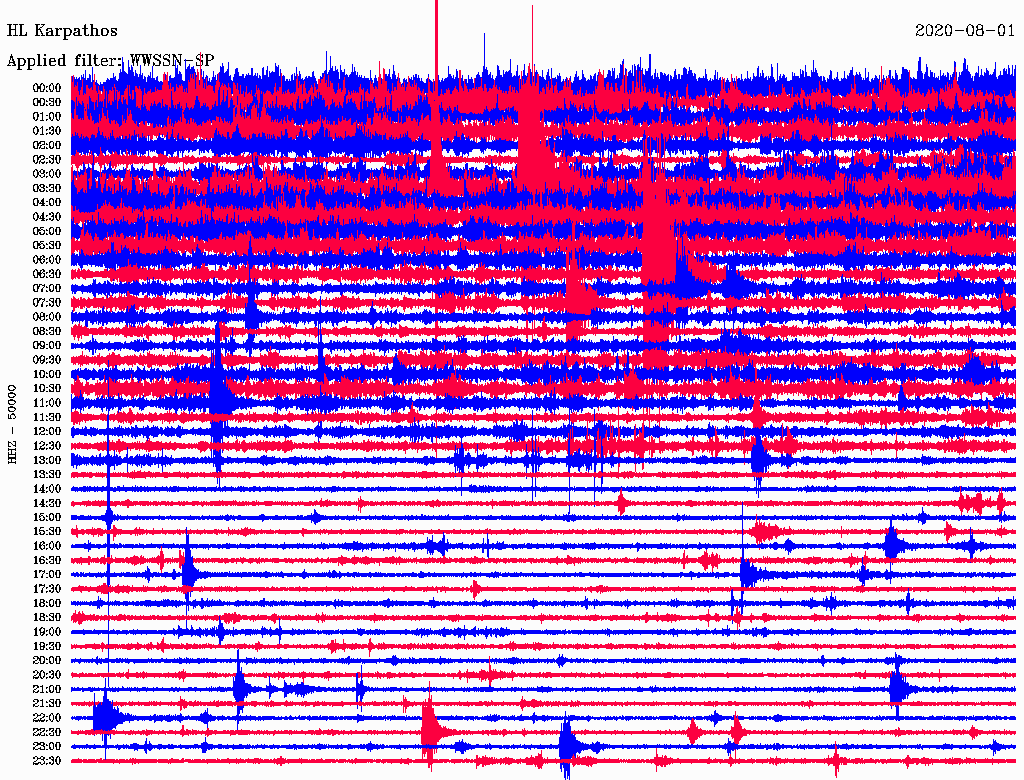1024x780 pixels.
Task: Click the 15:00 time label
Action: pyautogui.click(x=47, y=517)
